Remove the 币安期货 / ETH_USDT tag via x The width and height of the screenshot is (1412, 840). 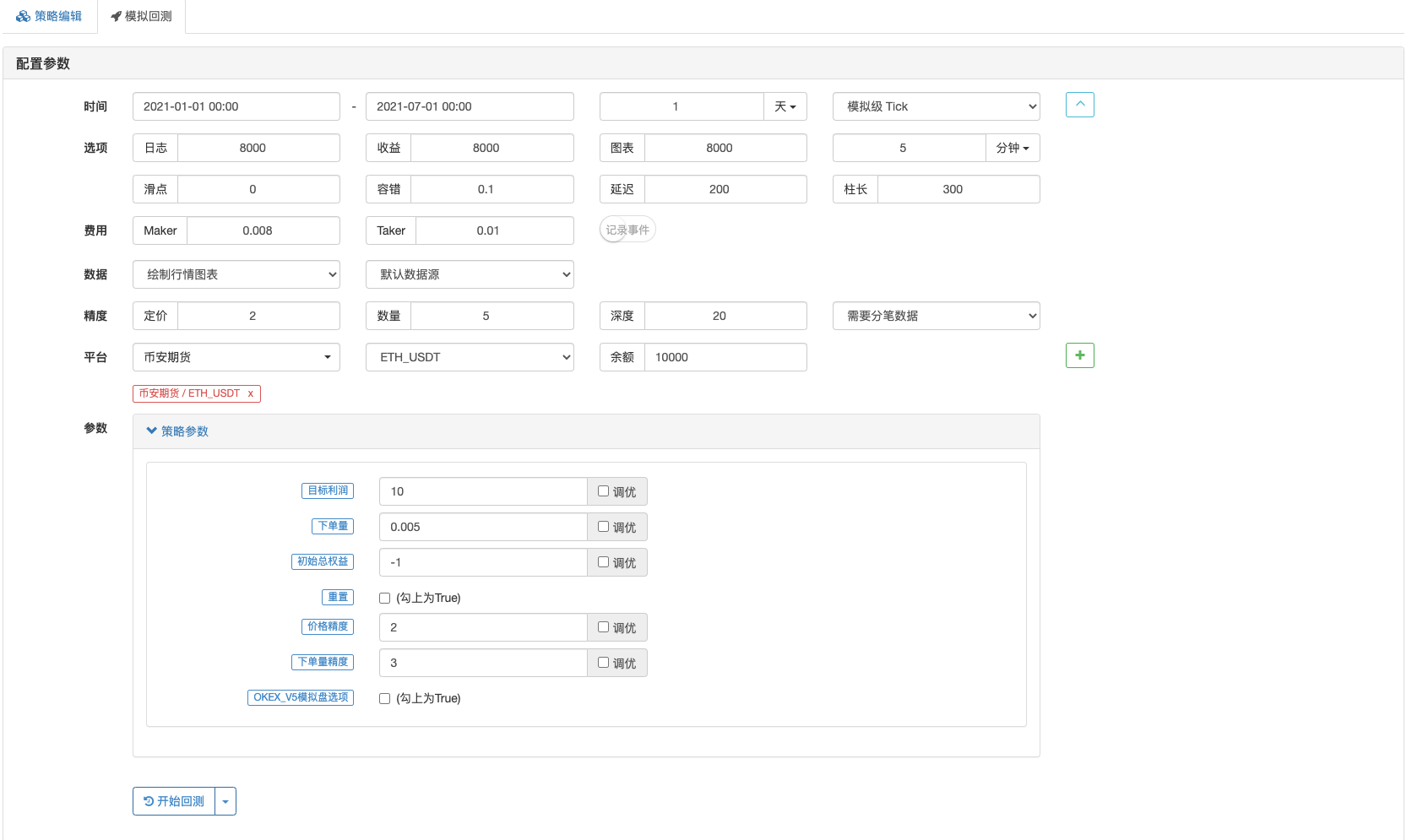pos(251,393)
